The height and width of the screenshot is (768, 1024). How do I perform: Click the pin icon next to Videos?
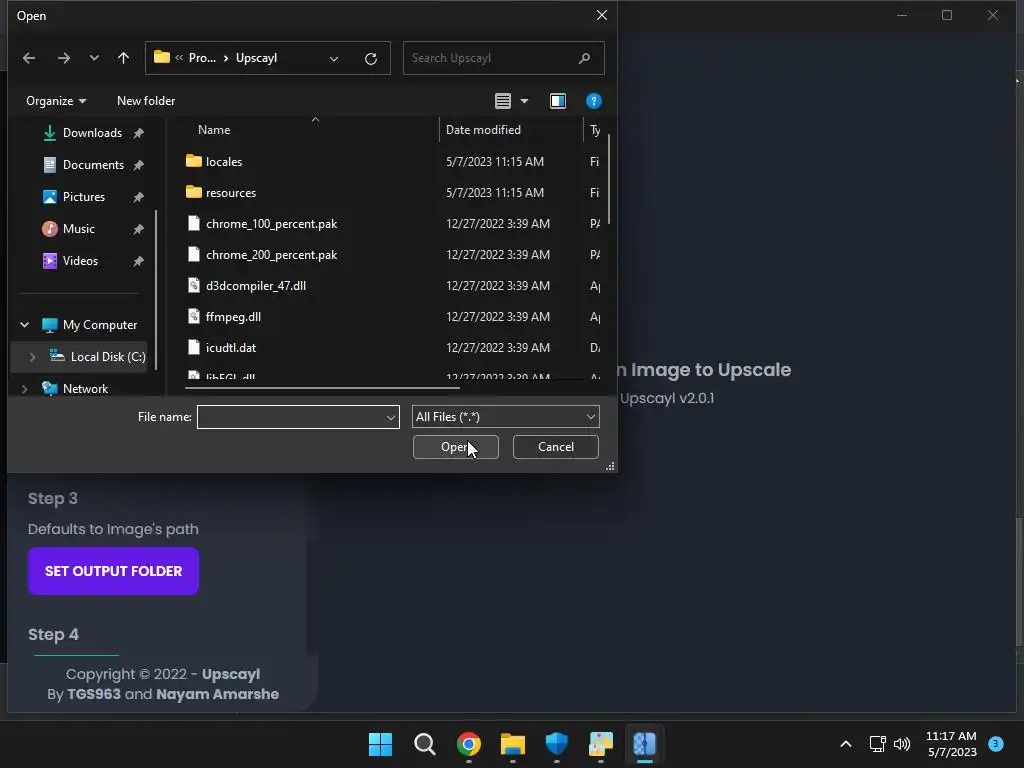(138, 261)
